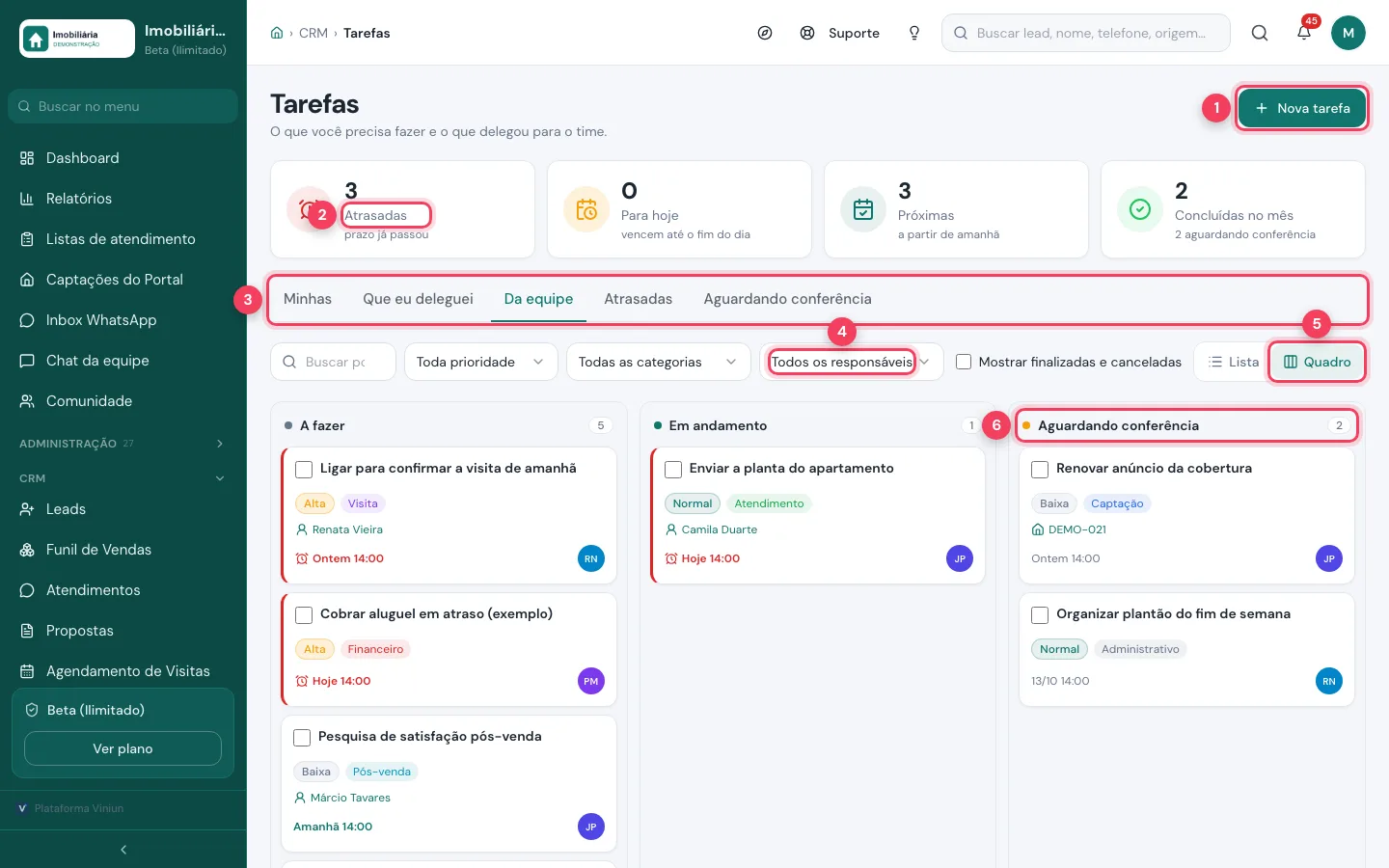Switch to the Minhas tab
The width and height of the screenshot is (1389, 868).
click(x=308, y=299)
